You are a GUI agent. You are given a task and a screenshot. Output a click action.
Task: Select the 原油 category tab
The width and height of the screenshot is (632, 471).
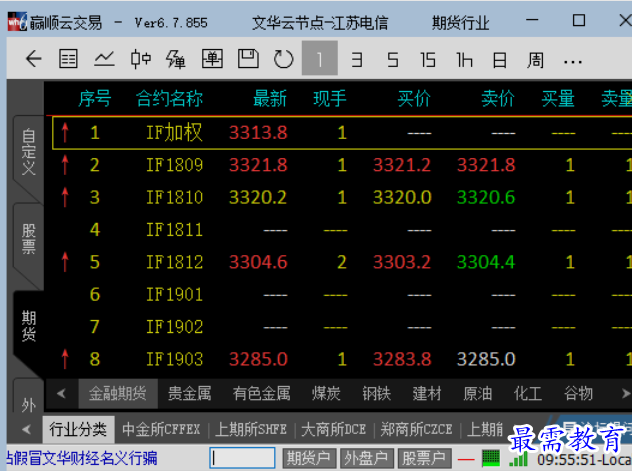click(x=477, y=393)
